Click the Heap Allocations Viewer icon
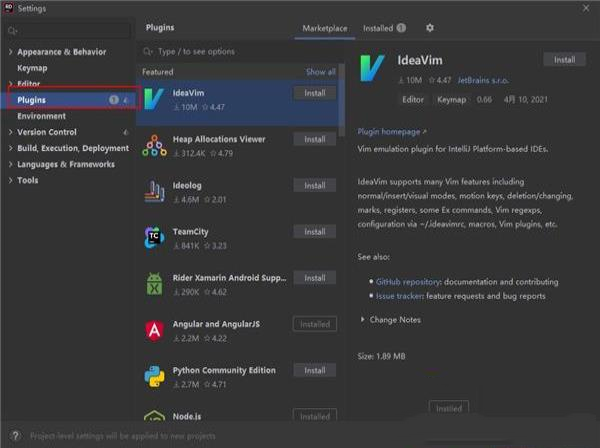The width and height of the screenshot is (600, 448). (154, 145)
